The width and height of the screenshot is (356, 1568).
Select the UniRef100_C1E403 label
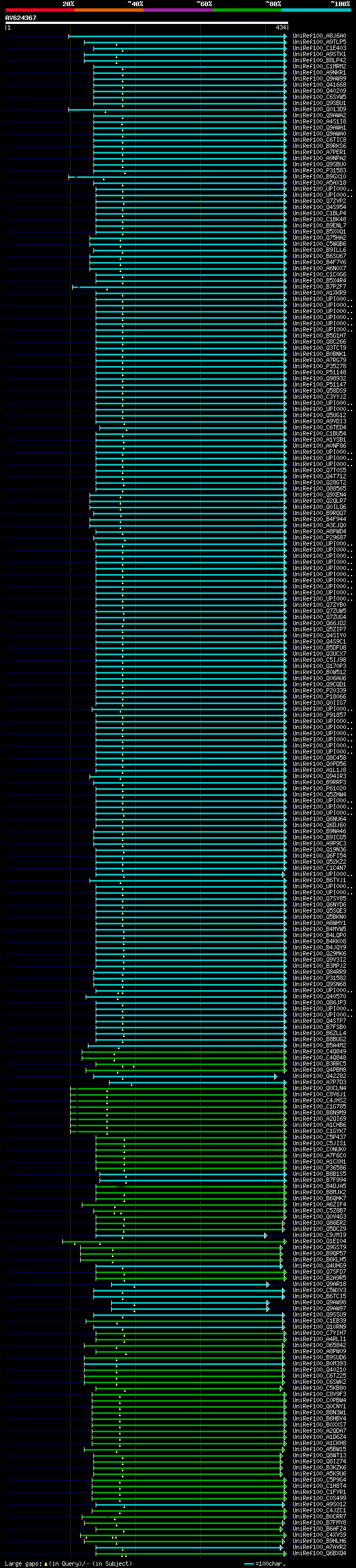coord(319,48)
